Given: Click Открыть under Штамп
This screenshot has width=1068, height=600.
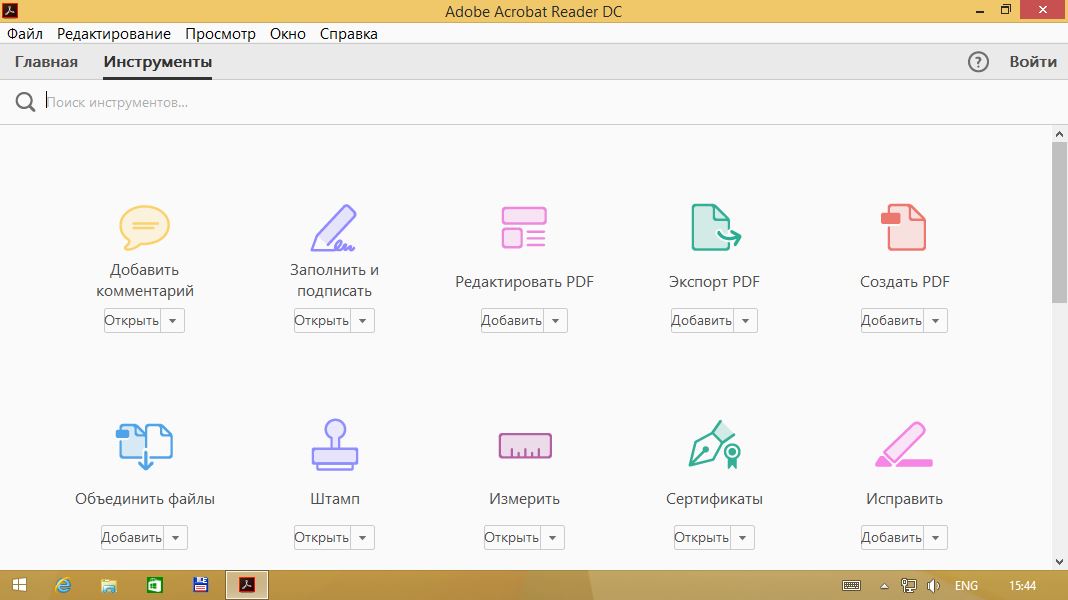Looking at the screenshot, I should (321, 537).
